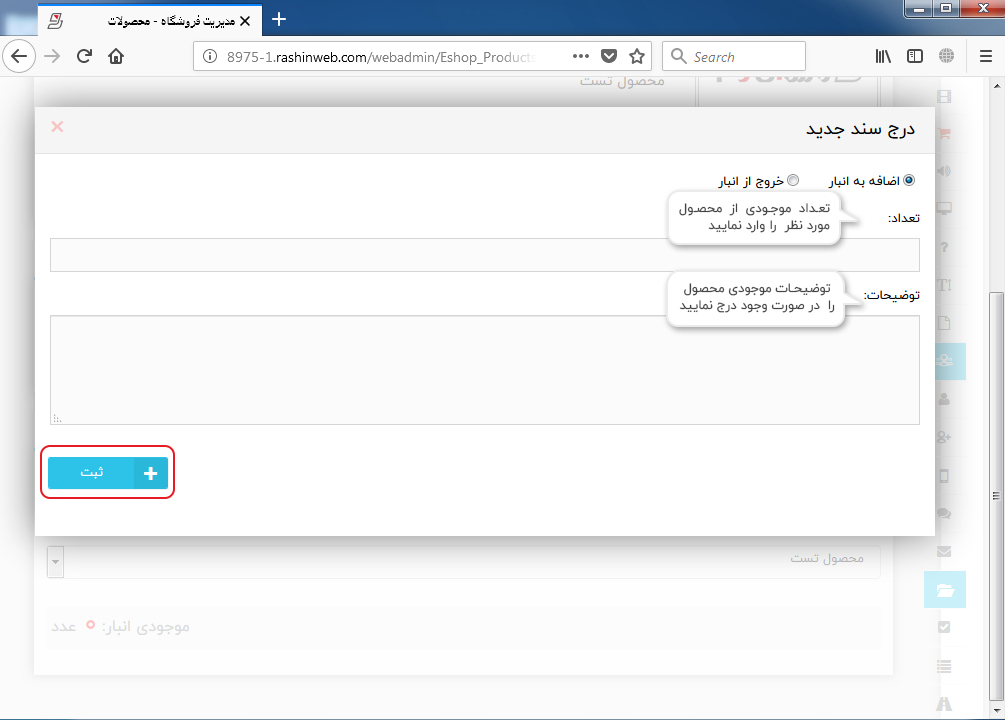The width and height of the screenshot is (1005, 720).
Task: Click the road sidebar icon at bottom
Action: point(944,704)
